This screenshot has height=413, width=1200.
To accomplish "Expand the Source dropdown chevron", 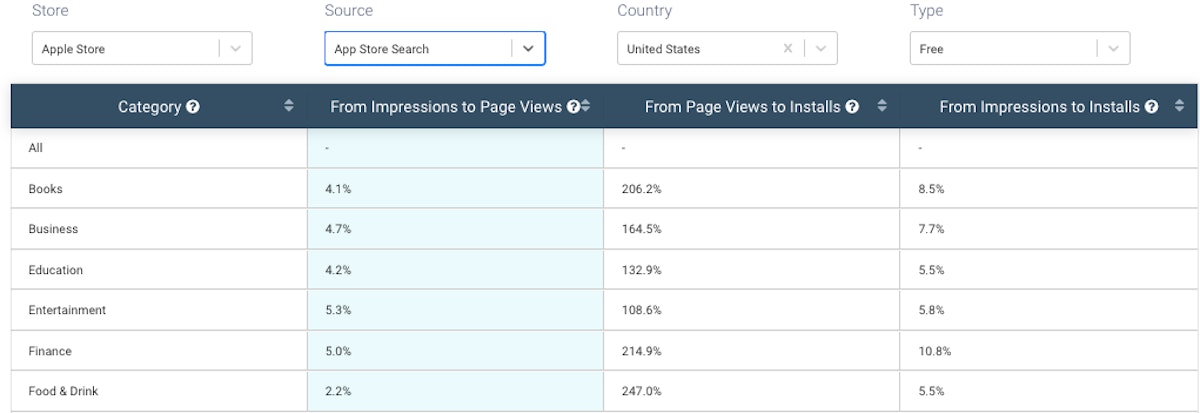I will 528,49.
